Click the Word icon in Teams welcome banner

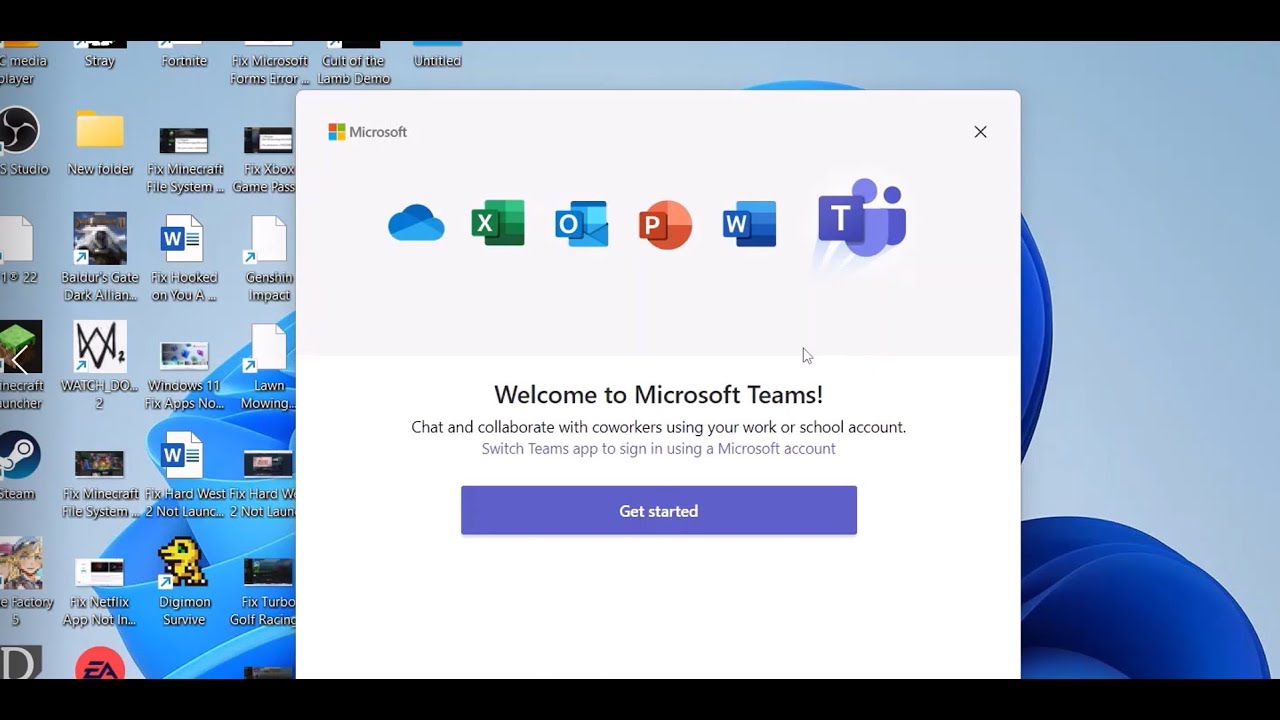tap(749, 223)
